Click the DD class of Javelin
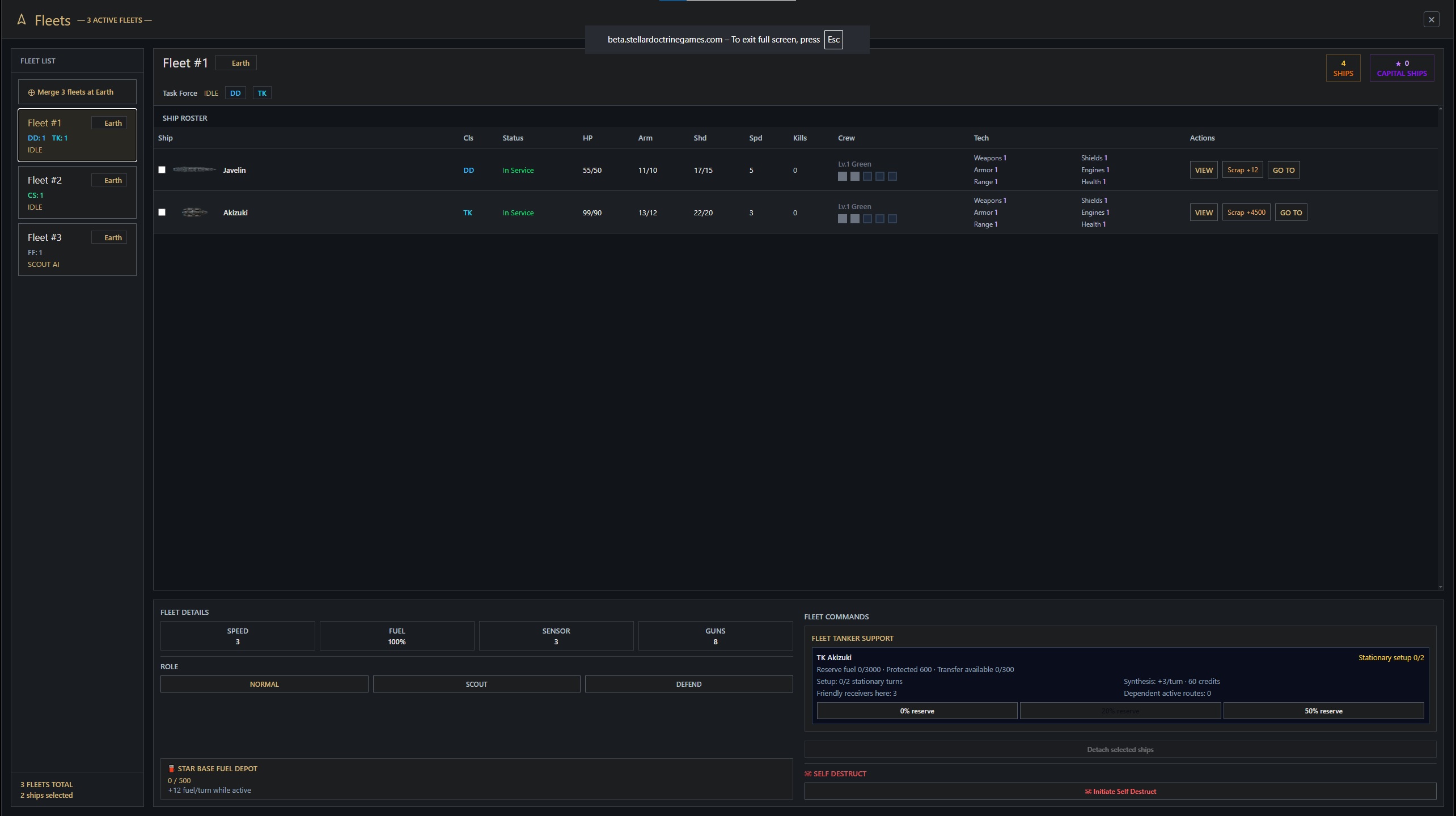Image resolution: width=1456 pixels, height=816 pixels. pyautogui.click(x=468, y=170)
